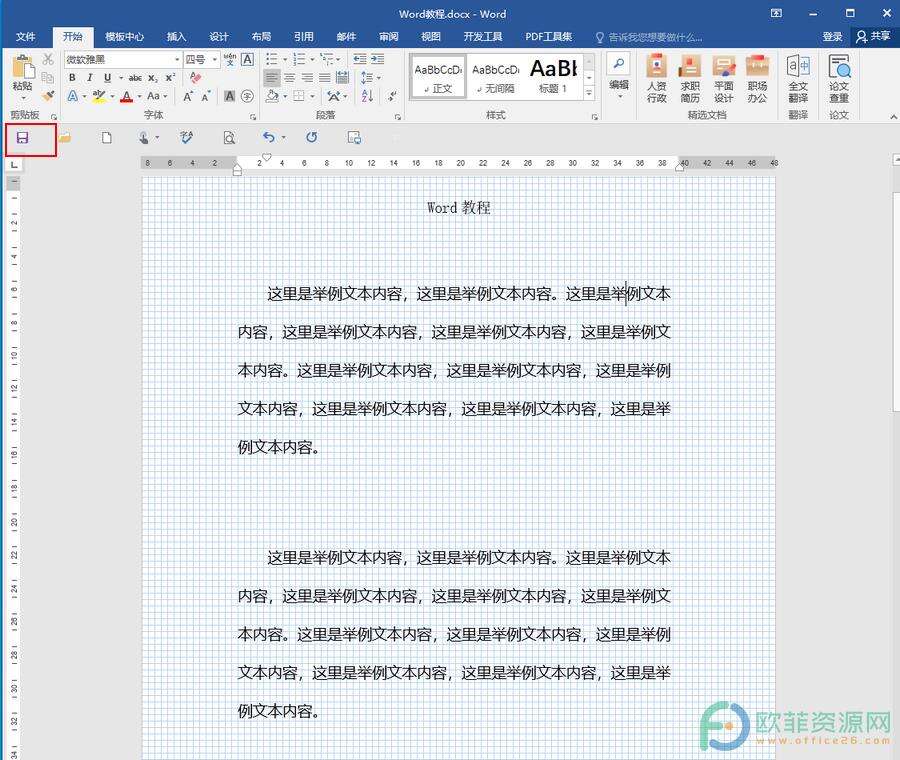Image resolution: width=900 pixels, height=760 pixels.
Task: Click the Paste clipboard icon
Action: [23, 67]
